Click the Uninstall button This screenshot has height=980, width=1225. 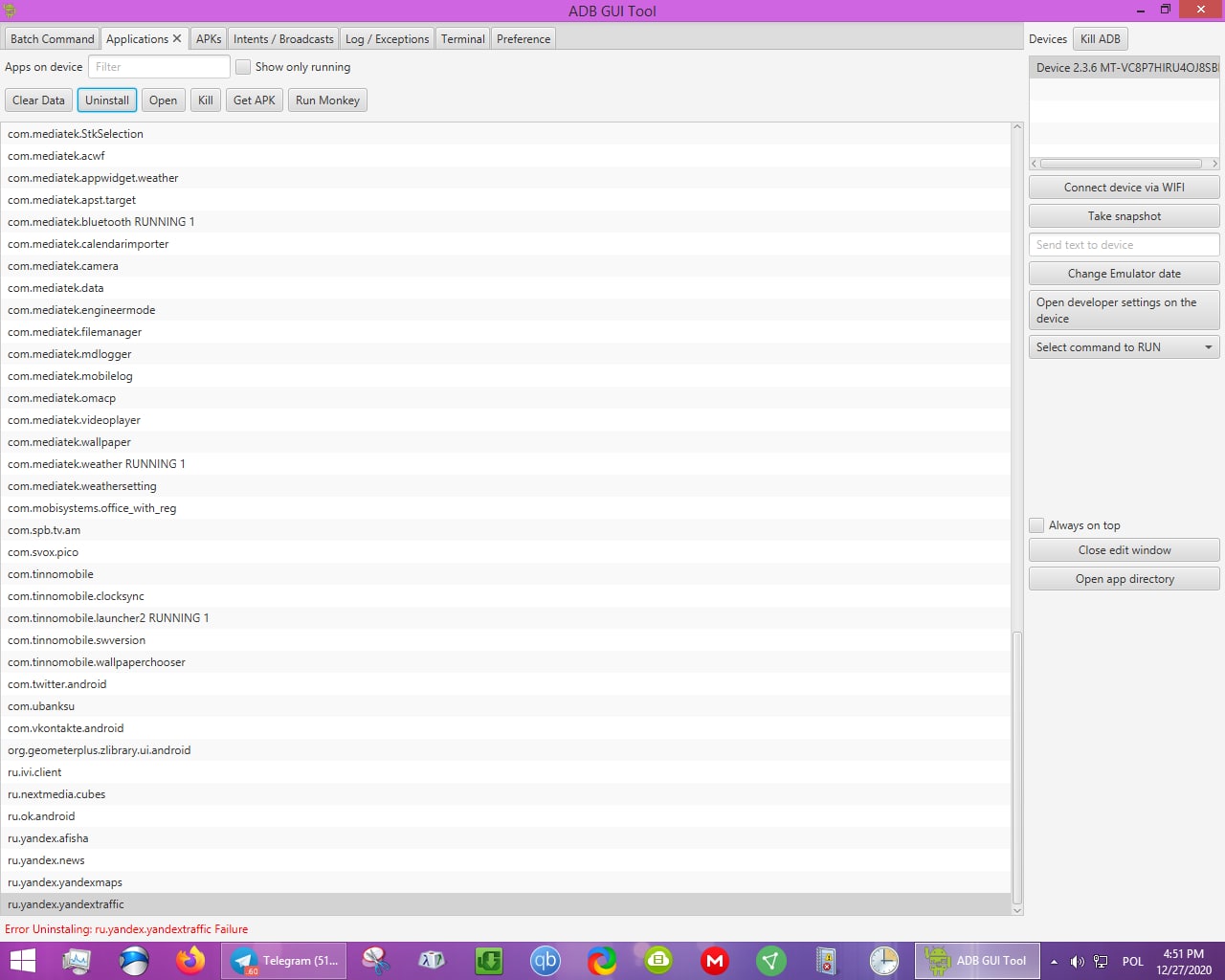point(107,100)
